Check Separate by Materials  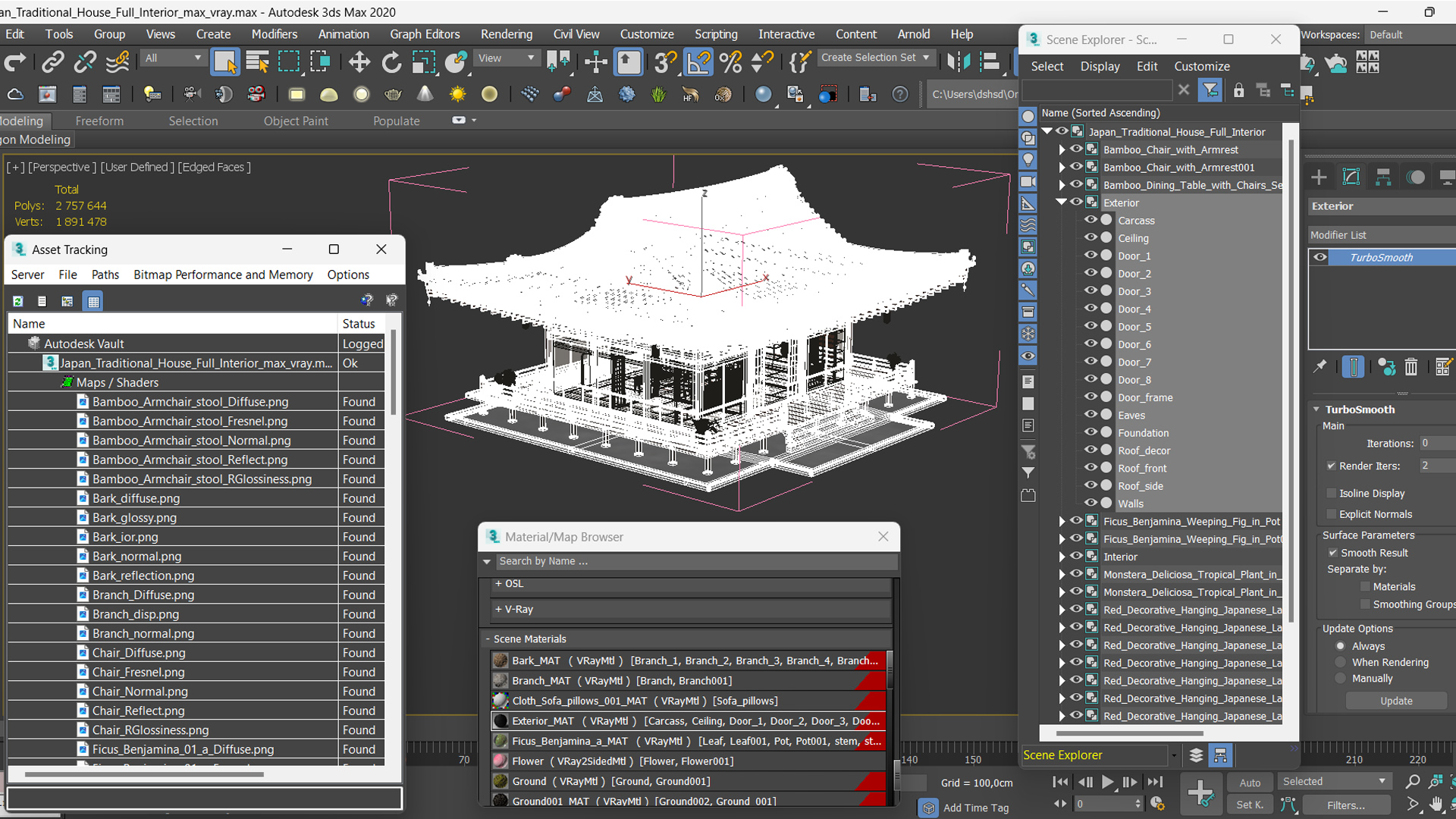[1365, 587]
